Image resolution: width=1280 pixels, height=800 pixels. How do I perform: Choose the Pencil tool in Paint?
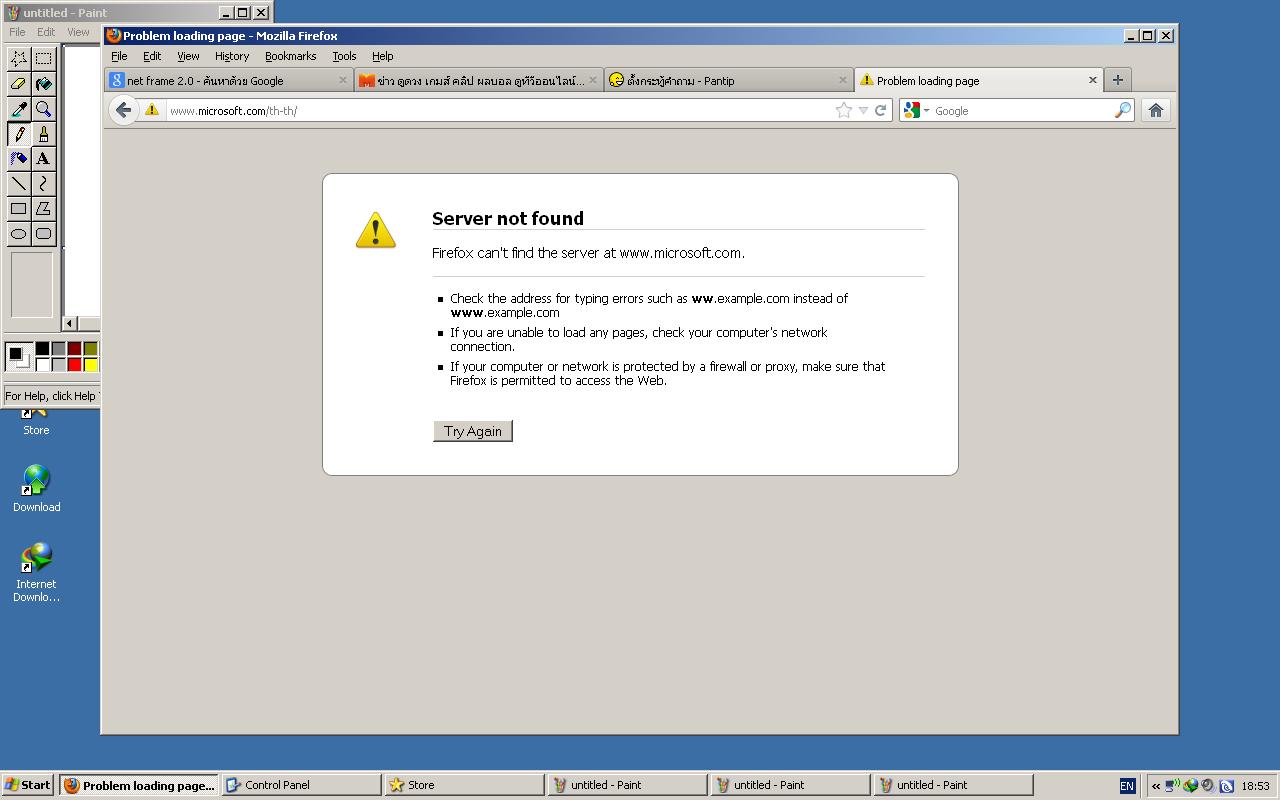18,134
